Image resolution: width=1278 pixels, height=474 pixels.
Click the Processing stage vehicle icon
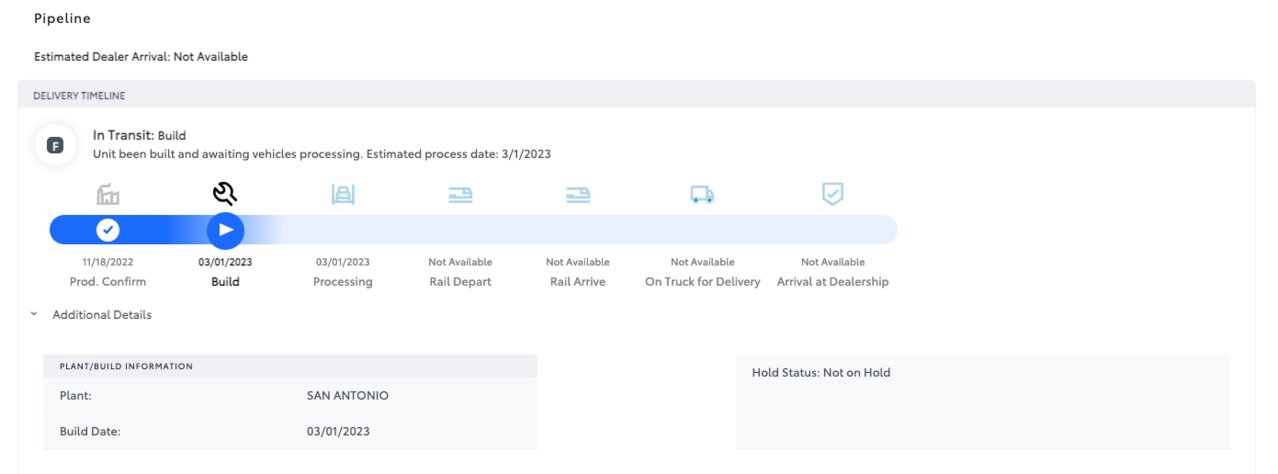[343, 194]
